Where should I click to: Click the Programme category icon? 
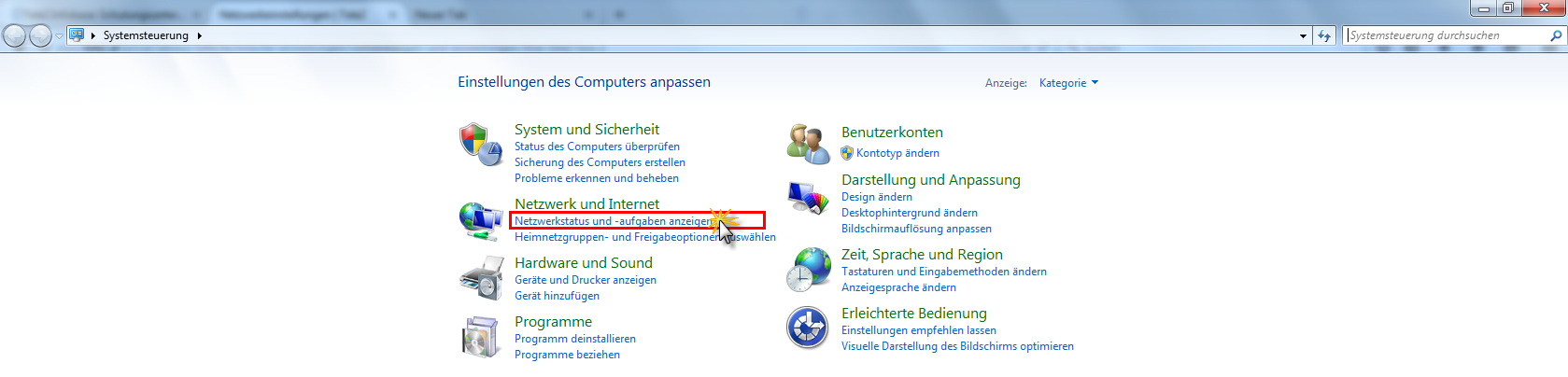coord(481,338)
